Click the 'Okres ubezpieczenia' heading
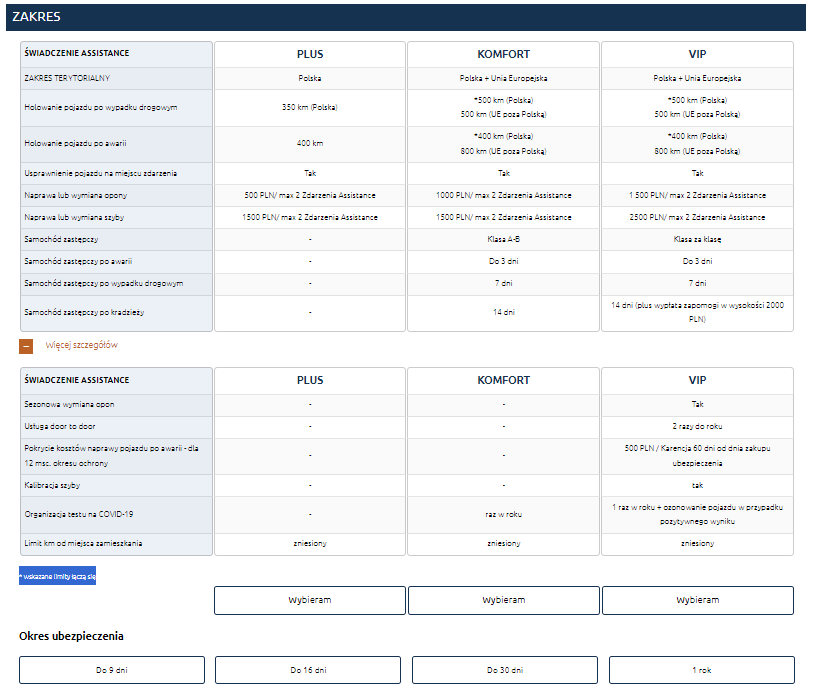 pos(71,636)
